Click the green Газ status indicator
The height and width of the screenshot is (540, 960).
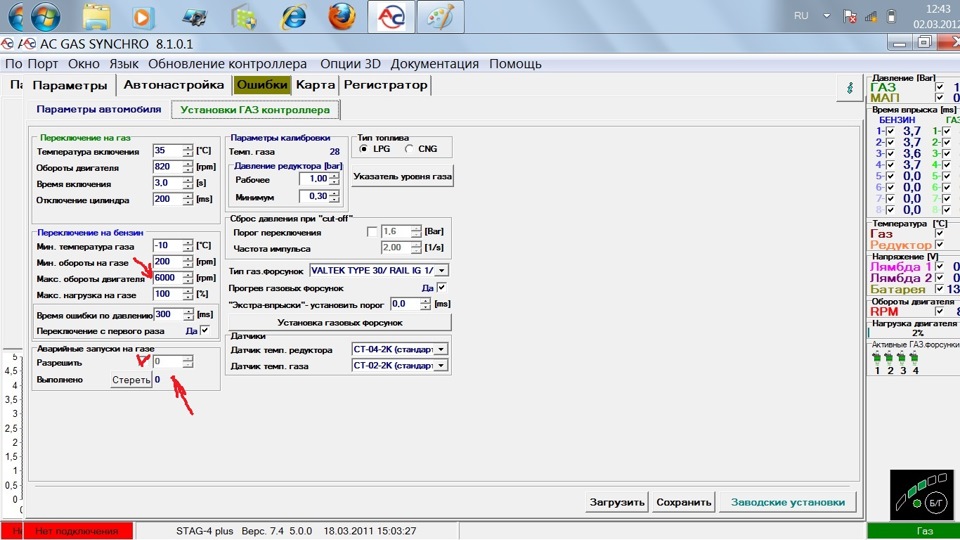(x=913, y=531)
